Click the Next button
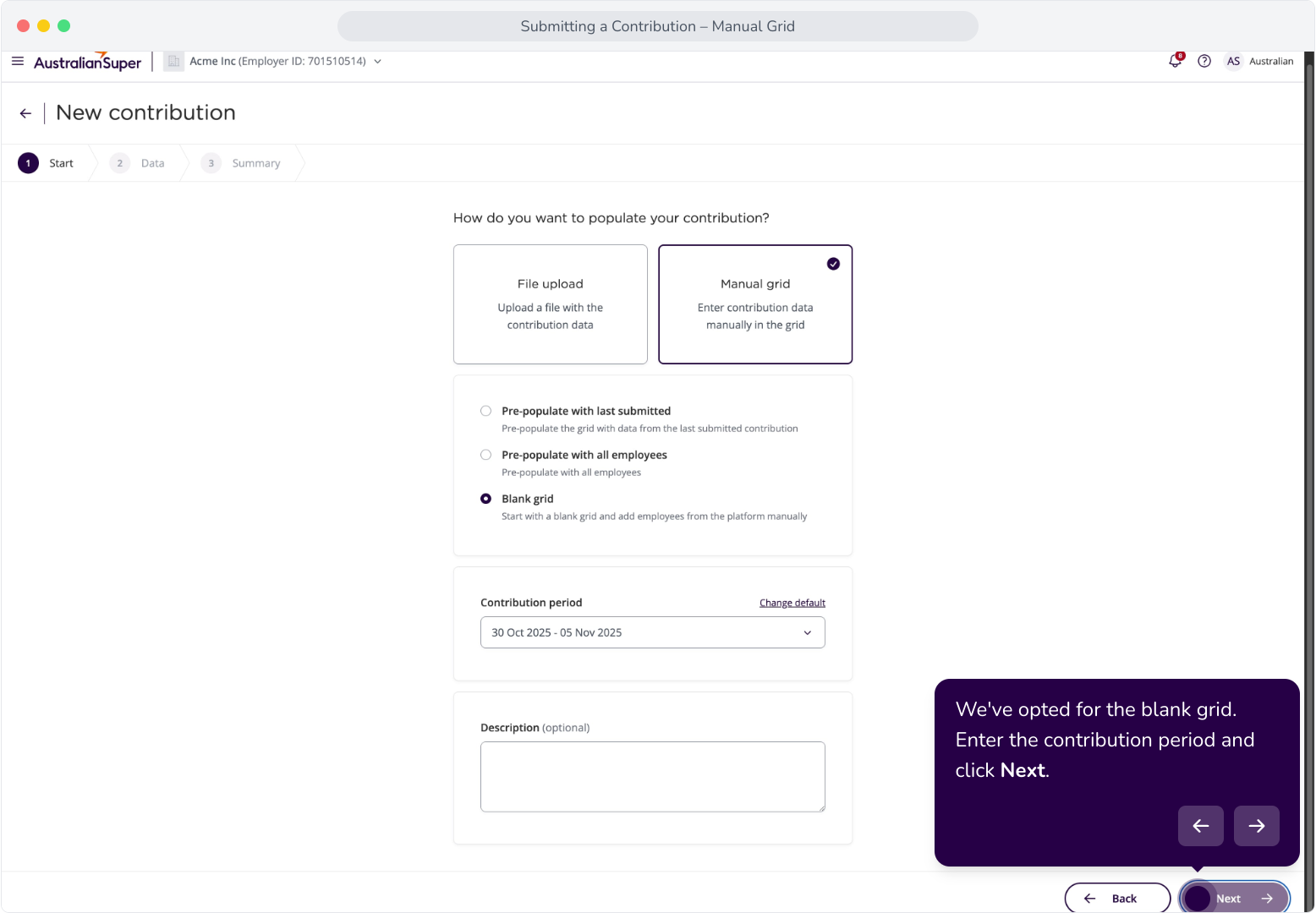The height and width of the screenshot is (913, 1316). [x=1235, y=898]
